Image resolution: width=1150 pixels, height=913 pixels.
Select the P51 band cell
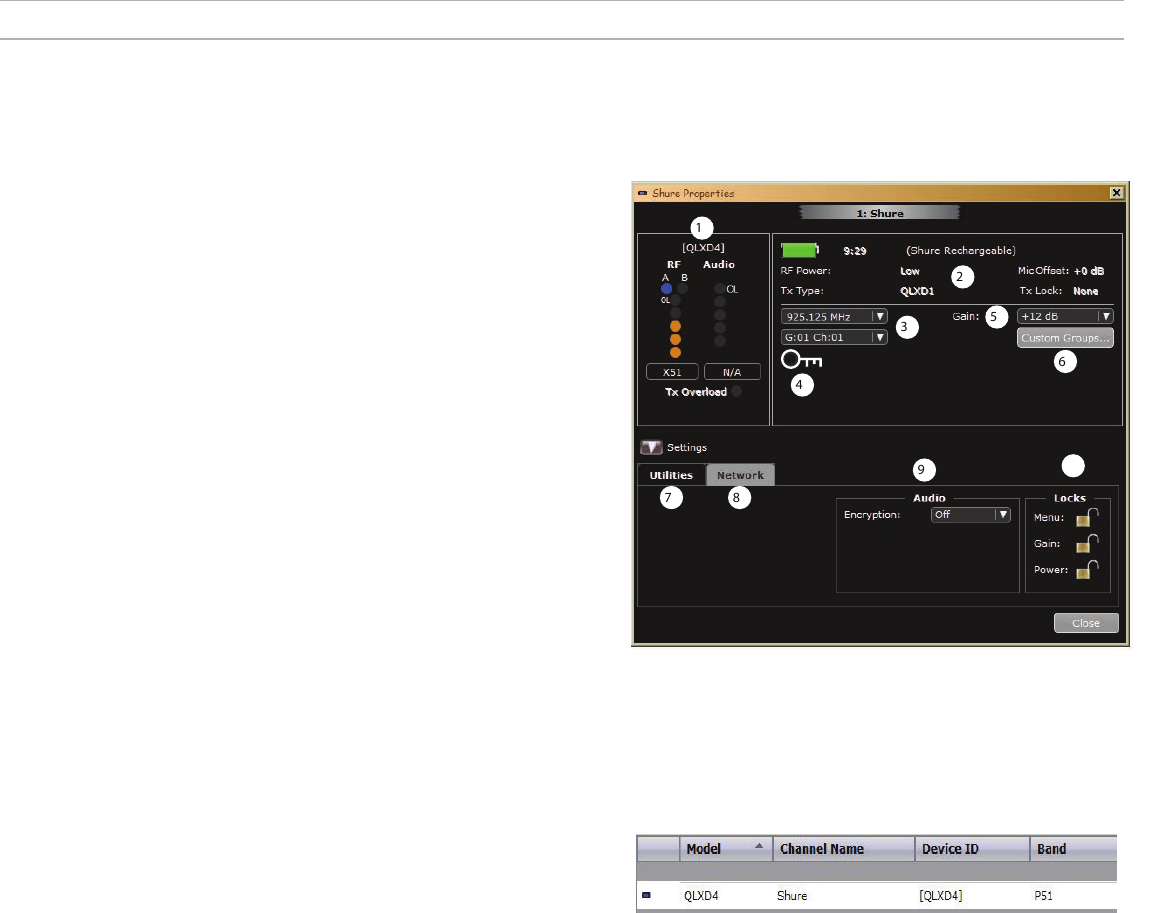pos(1043,895)
